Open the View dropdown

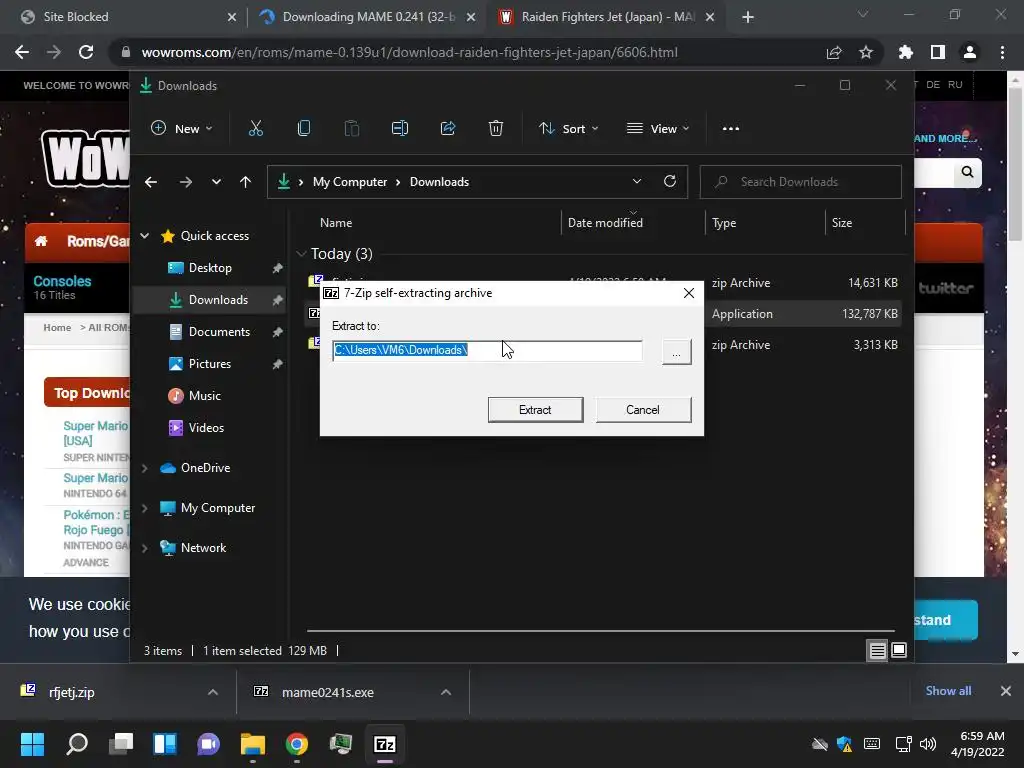[658, 129]
